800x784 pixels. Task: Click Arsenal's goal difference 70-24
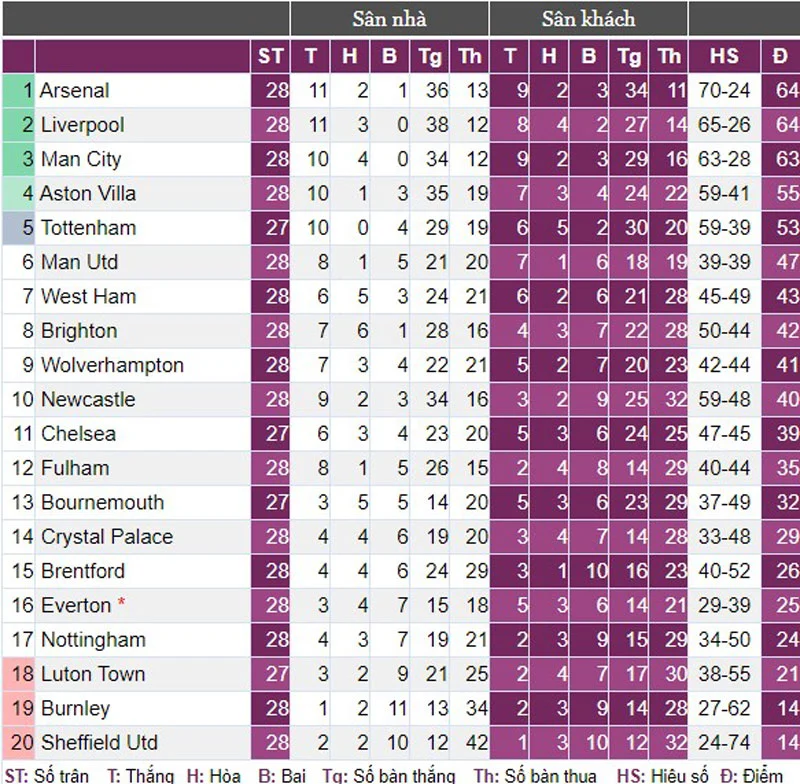point(724,91)
